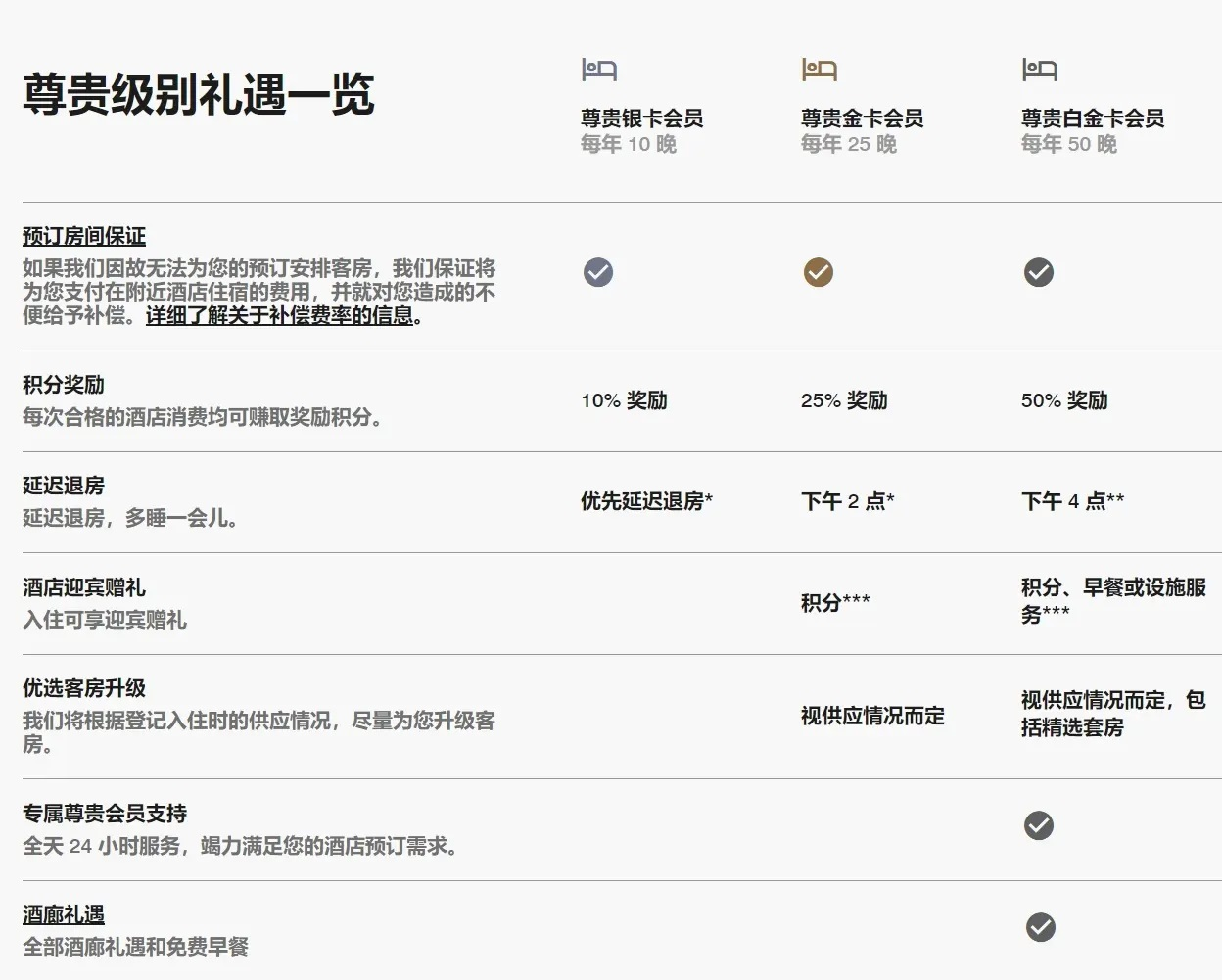Select the 尊贵银卡会员 column heading
1222x980 pixels.
(641, 118)
